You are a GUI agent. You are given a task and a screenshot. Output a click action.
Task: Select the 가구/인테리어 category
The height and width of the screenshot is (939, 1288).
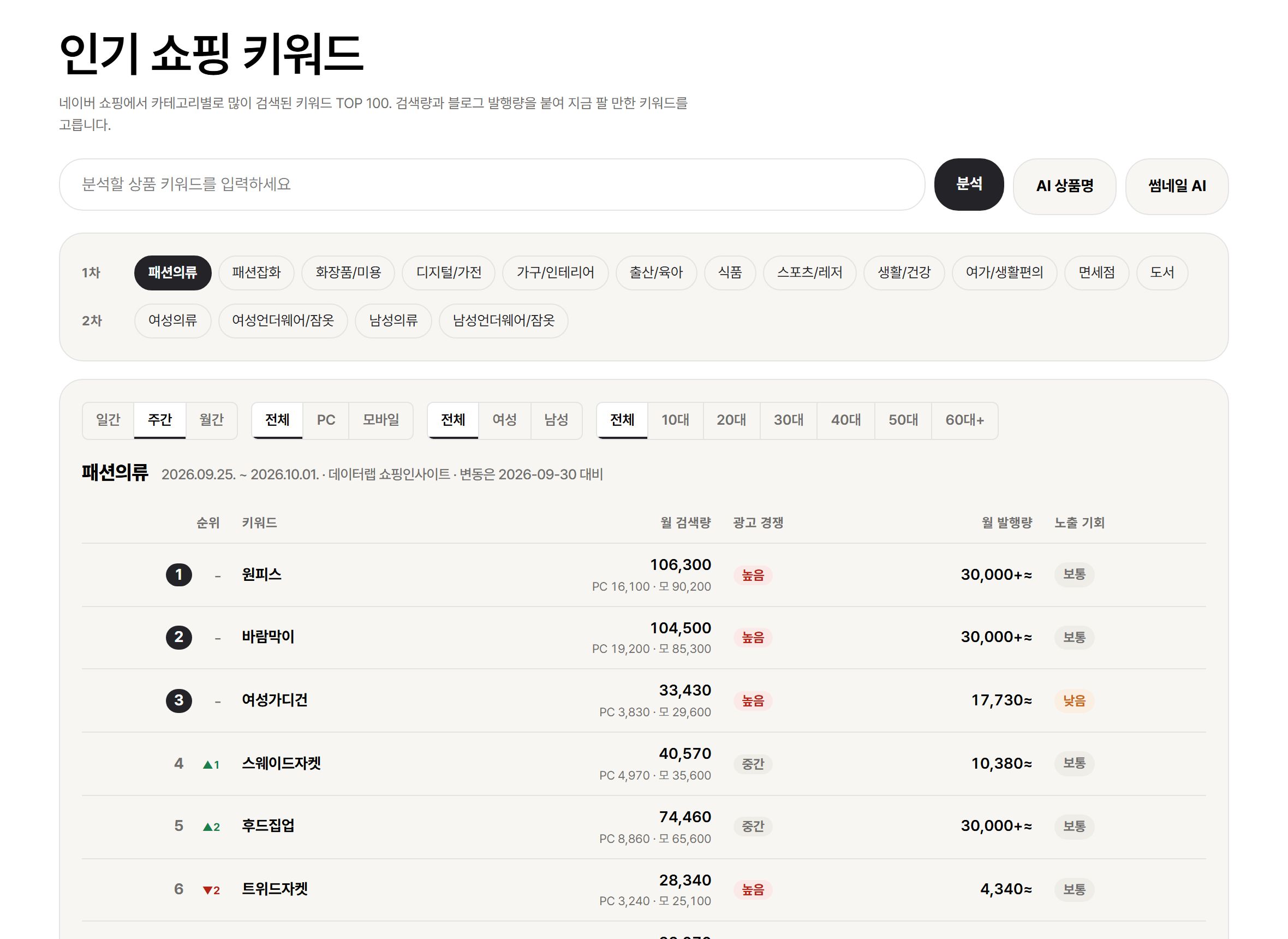tap(555, 272)
